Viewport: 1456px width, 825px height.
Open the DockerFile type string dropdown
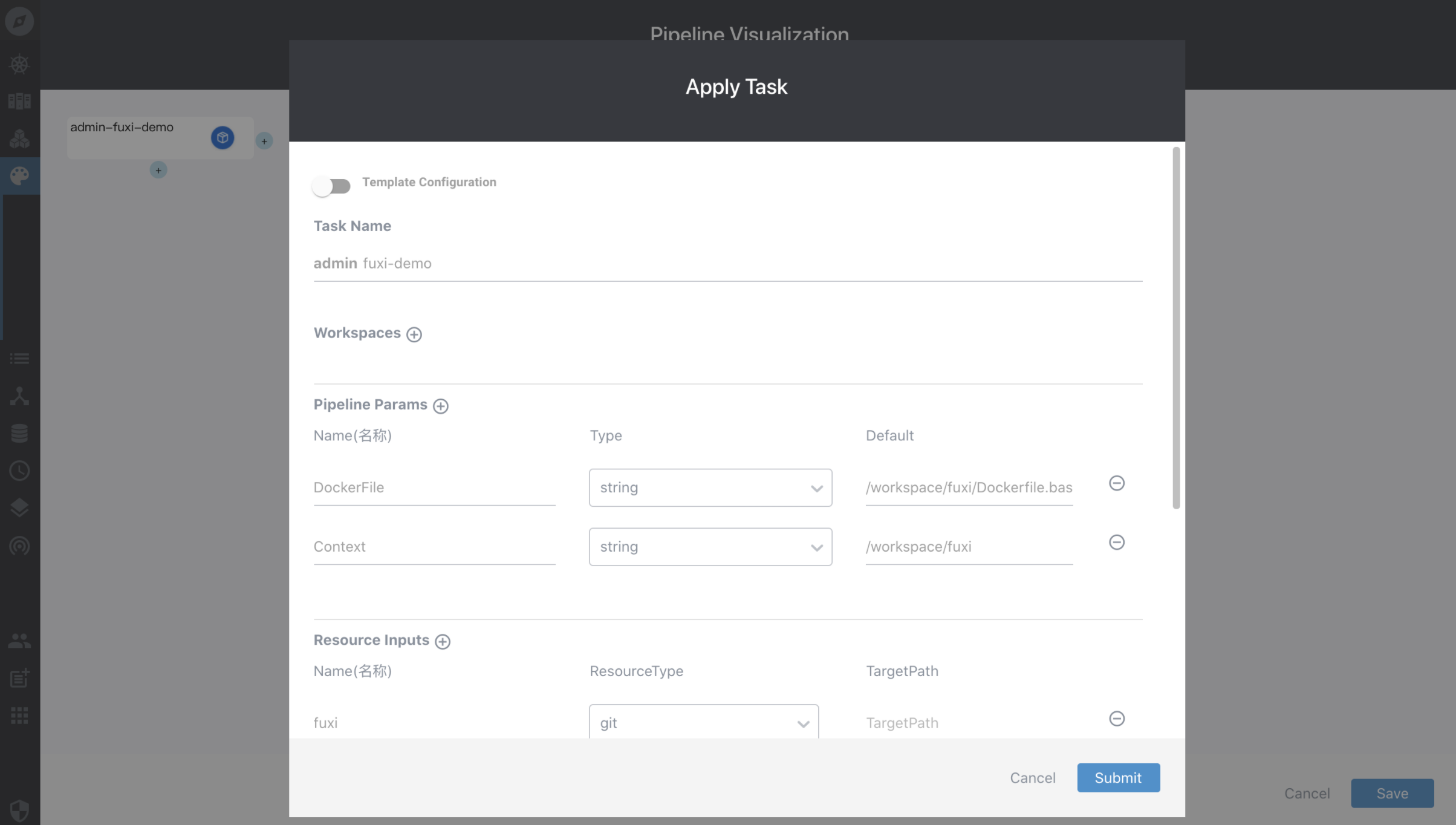(710, 487)
